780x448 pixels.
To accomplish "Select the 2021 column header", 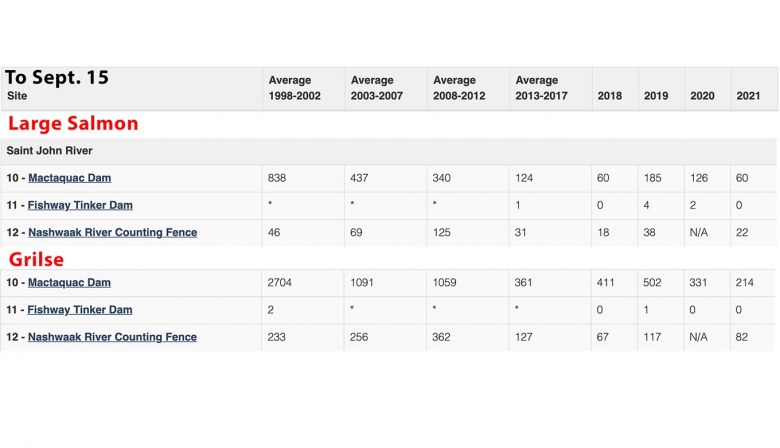I will click(748, 96).
